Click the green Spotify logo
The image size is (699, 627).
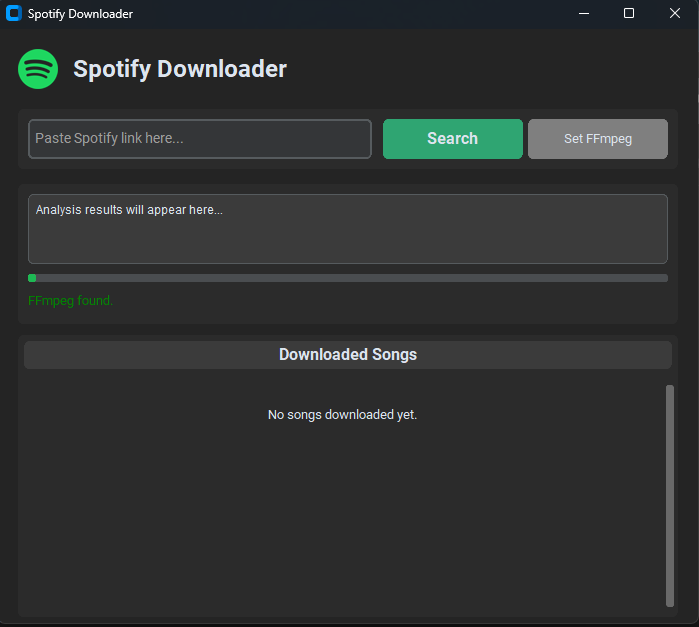click(38, 69)
